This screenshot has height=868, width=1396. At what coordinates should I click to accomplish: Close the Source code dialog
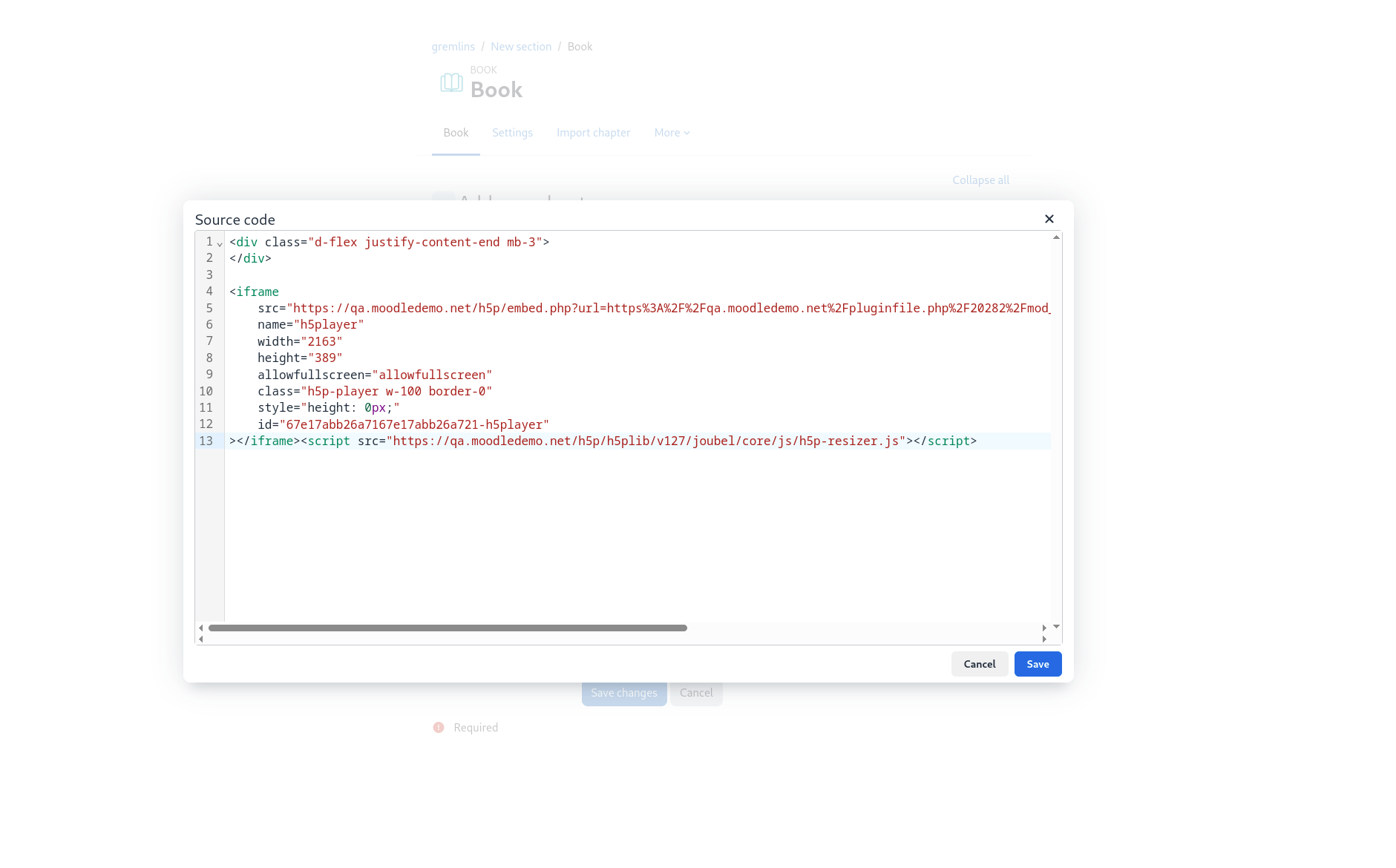[1049, 219]
